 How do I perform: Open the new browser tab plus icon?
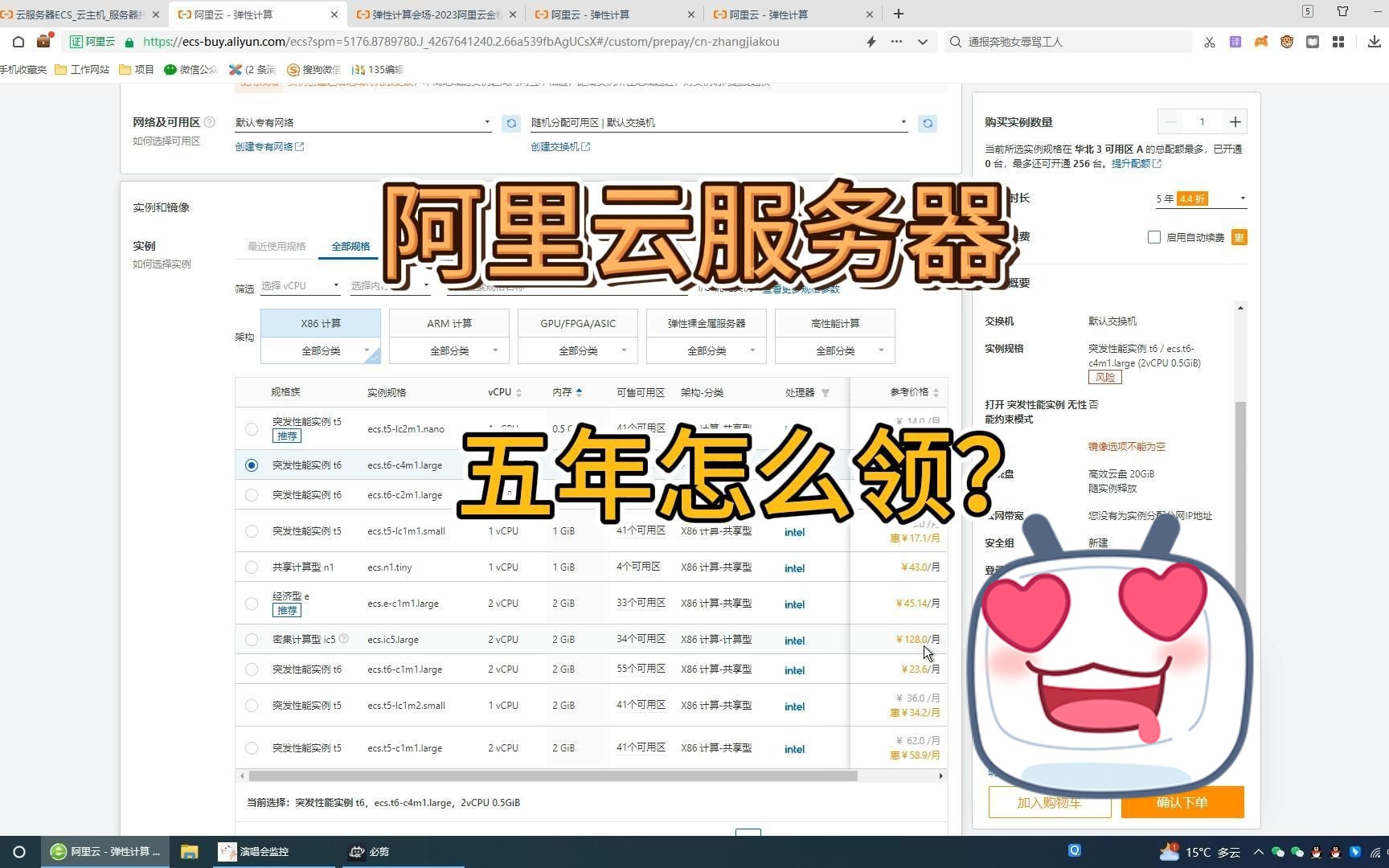[899, 14]
